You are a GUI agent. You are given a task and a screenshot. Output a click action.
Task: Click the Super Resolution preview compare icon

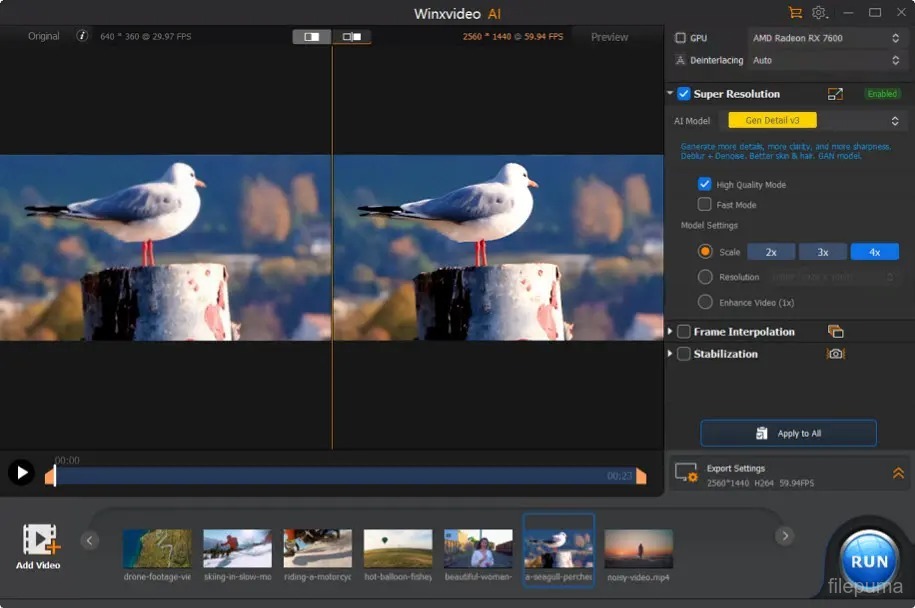tap(835, 94)
